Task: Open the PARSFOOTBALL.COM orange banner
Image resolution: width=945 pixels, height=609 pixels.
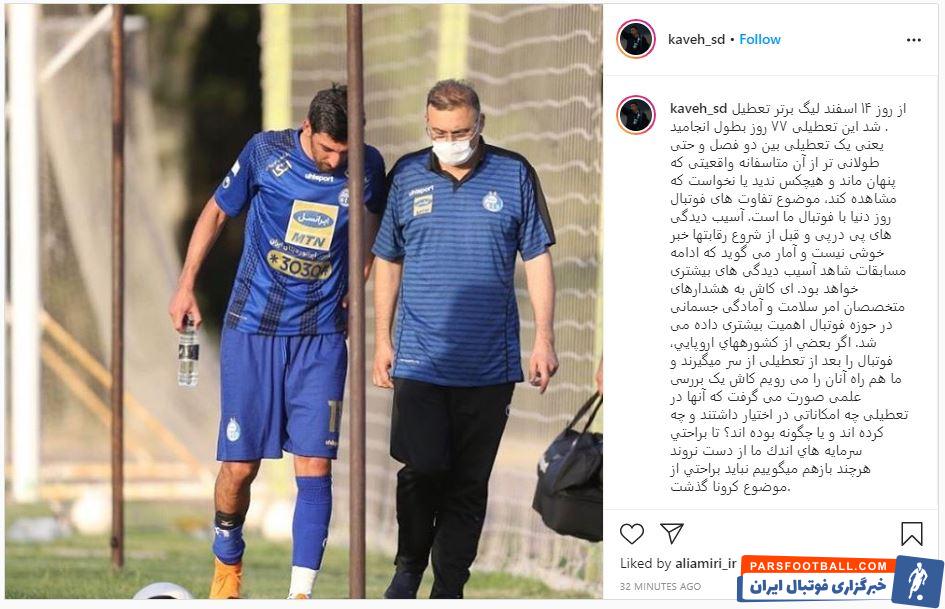Action: (x=818, y=566)
